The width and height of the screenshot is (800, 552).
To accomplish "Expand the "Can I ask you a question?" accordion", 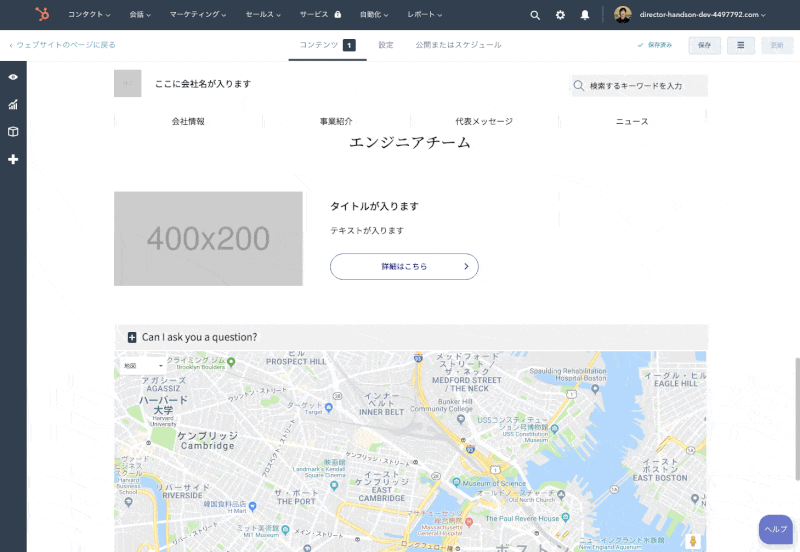I will (132, 337).
